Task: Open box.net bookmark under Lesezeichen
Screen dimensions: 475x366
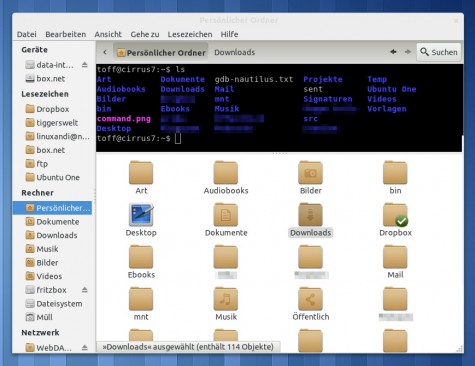Action: pos(52,150)
